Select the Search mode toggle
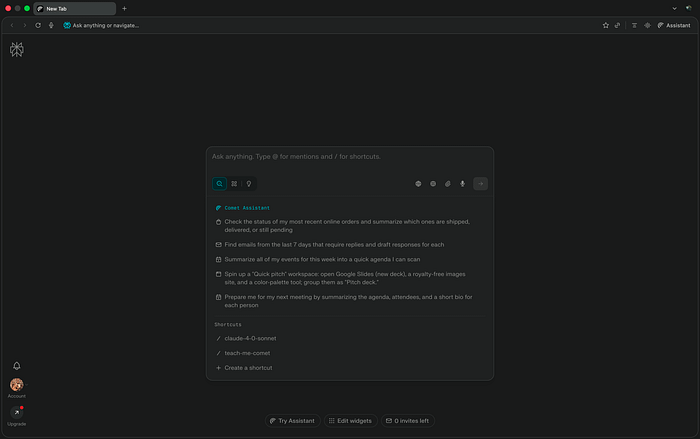 (x=219, y=184)
